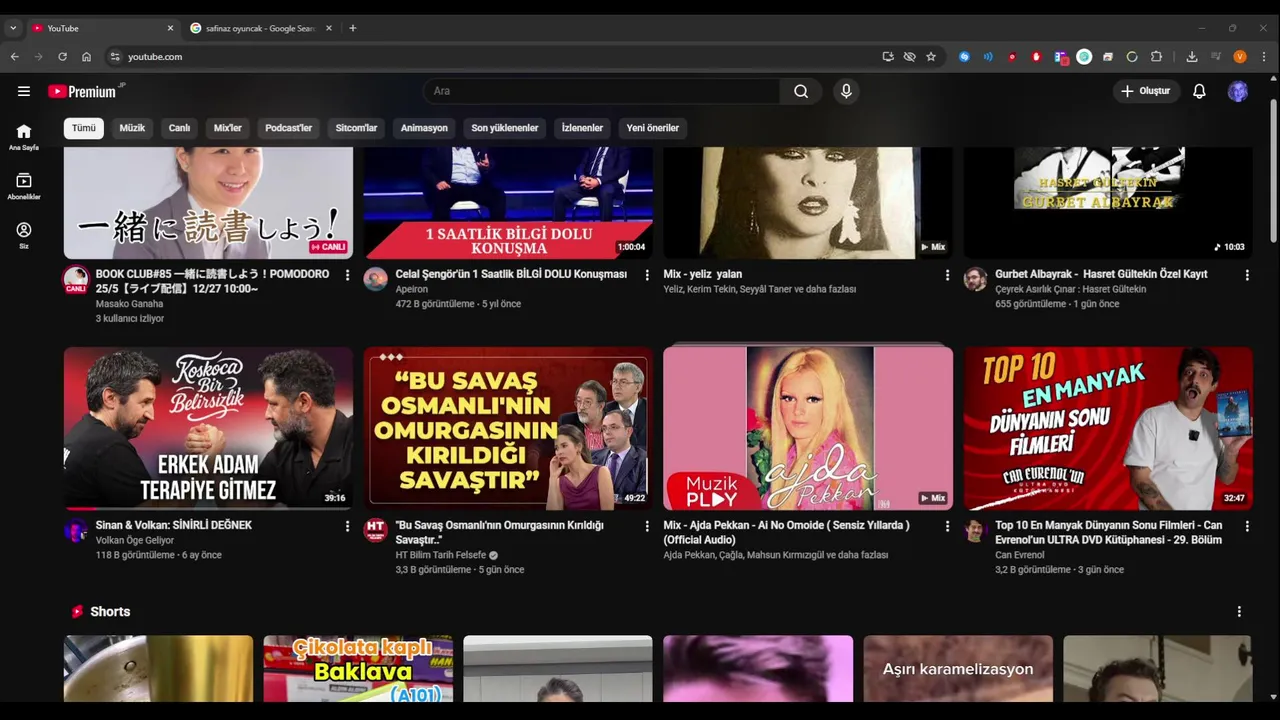Open the Can Evrenol channel avatar
Viewport: 1280px width, 720px height.
976,530
